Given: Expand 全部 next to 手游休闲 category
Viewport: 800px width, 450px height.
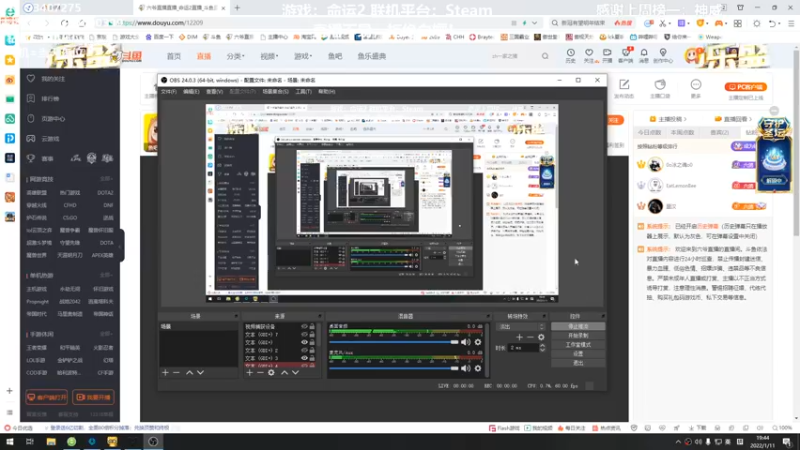Looking at the screenshot, I should 106,334.
